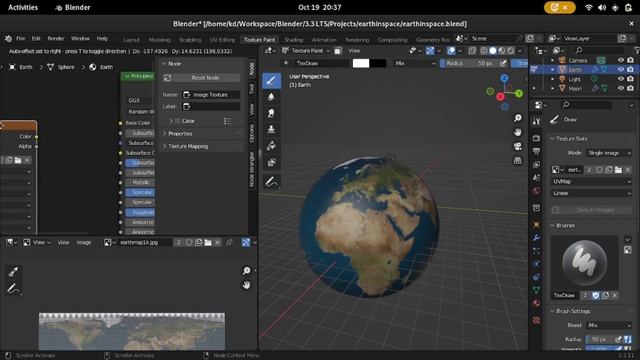Hide Moon in viewport via eye icon
The image size is (640, 360).
pyautogui.click(x=621, y=88)
